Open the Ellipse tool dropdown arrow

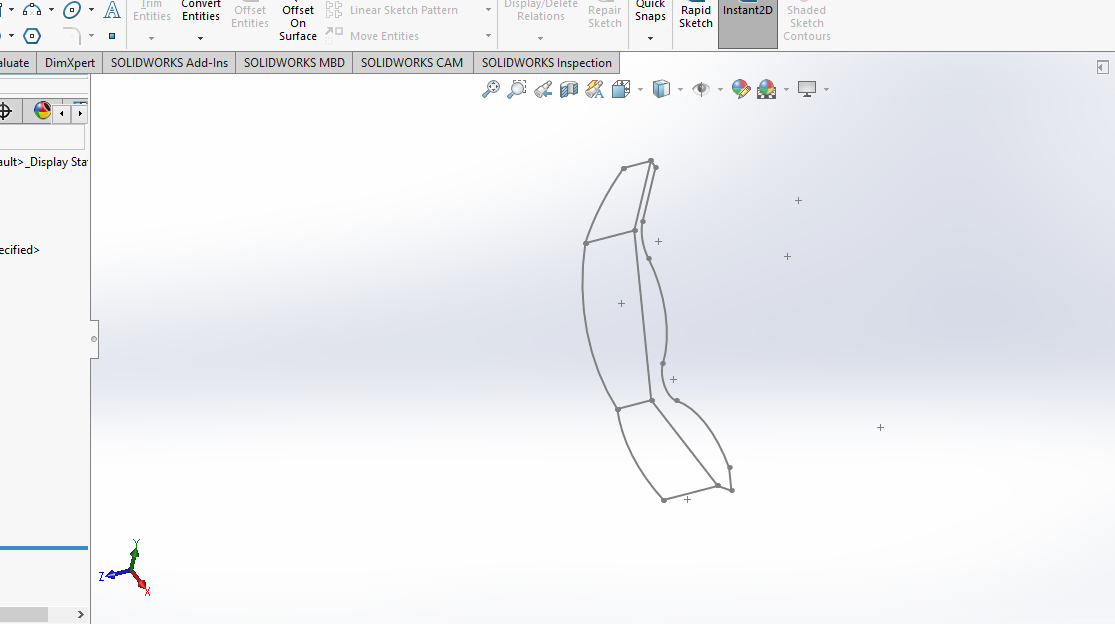click(91, 10)
